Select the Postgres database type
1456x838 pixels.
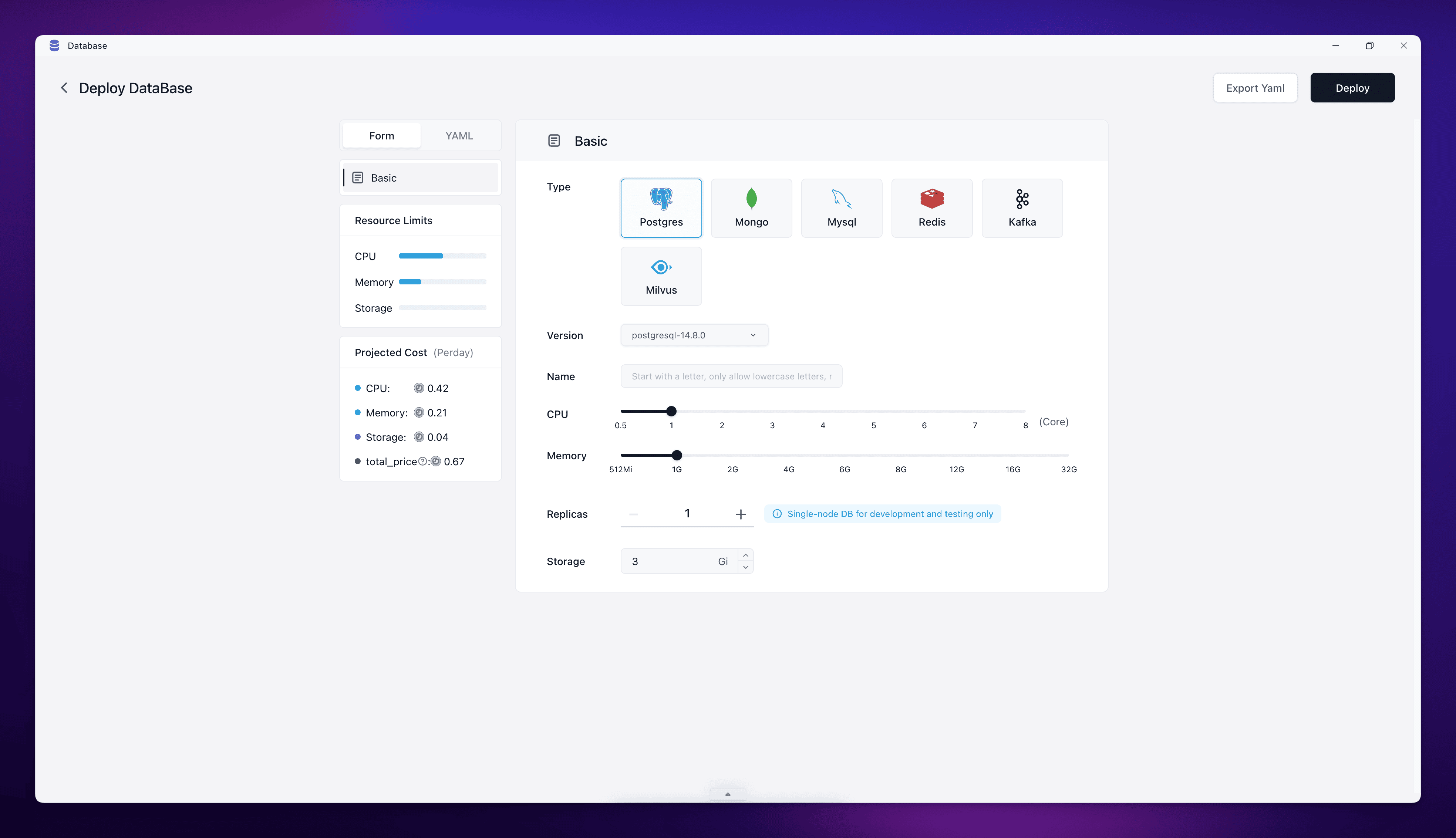pos(661,208)
